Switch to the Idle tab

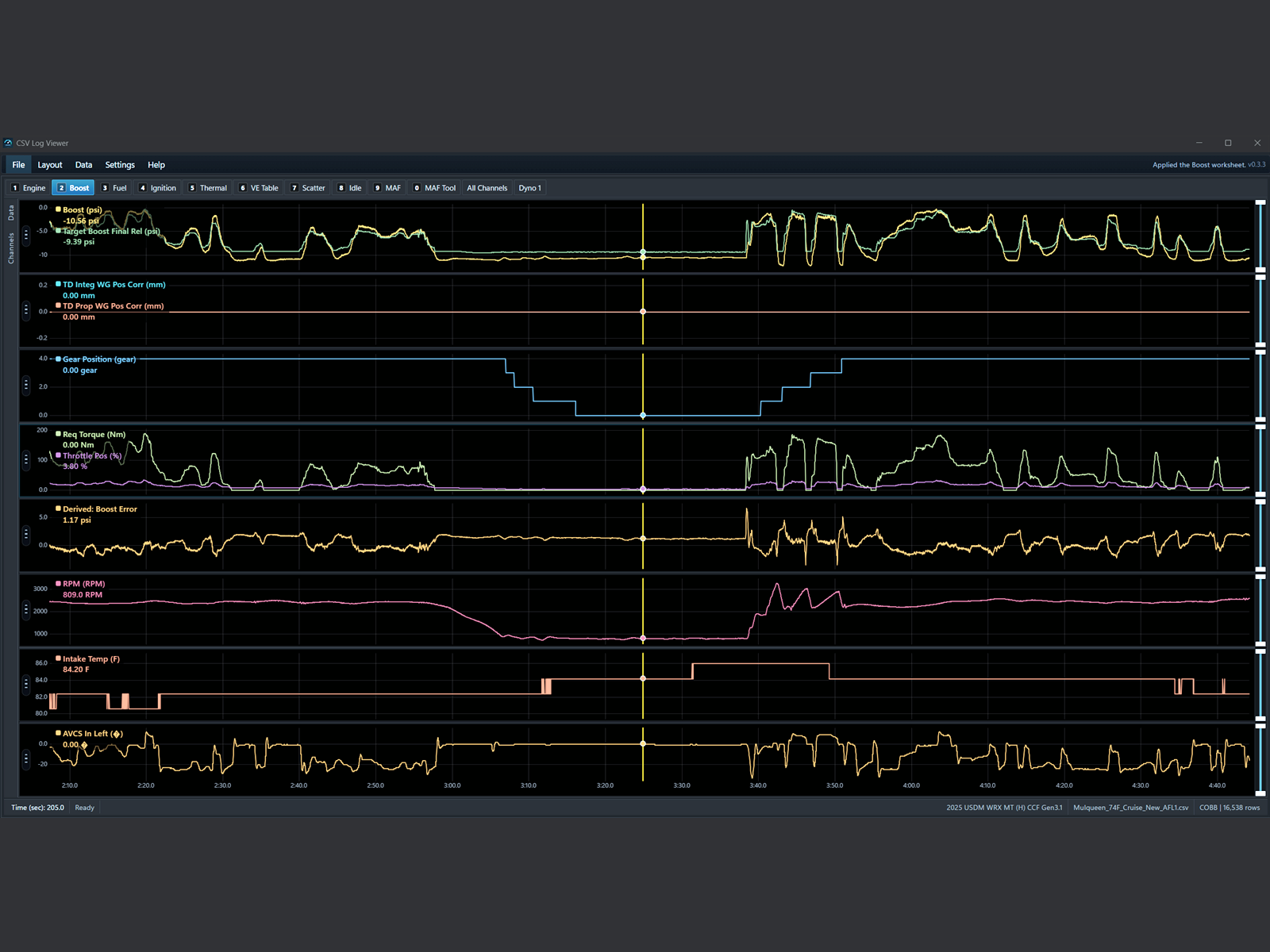coord(350,188)
